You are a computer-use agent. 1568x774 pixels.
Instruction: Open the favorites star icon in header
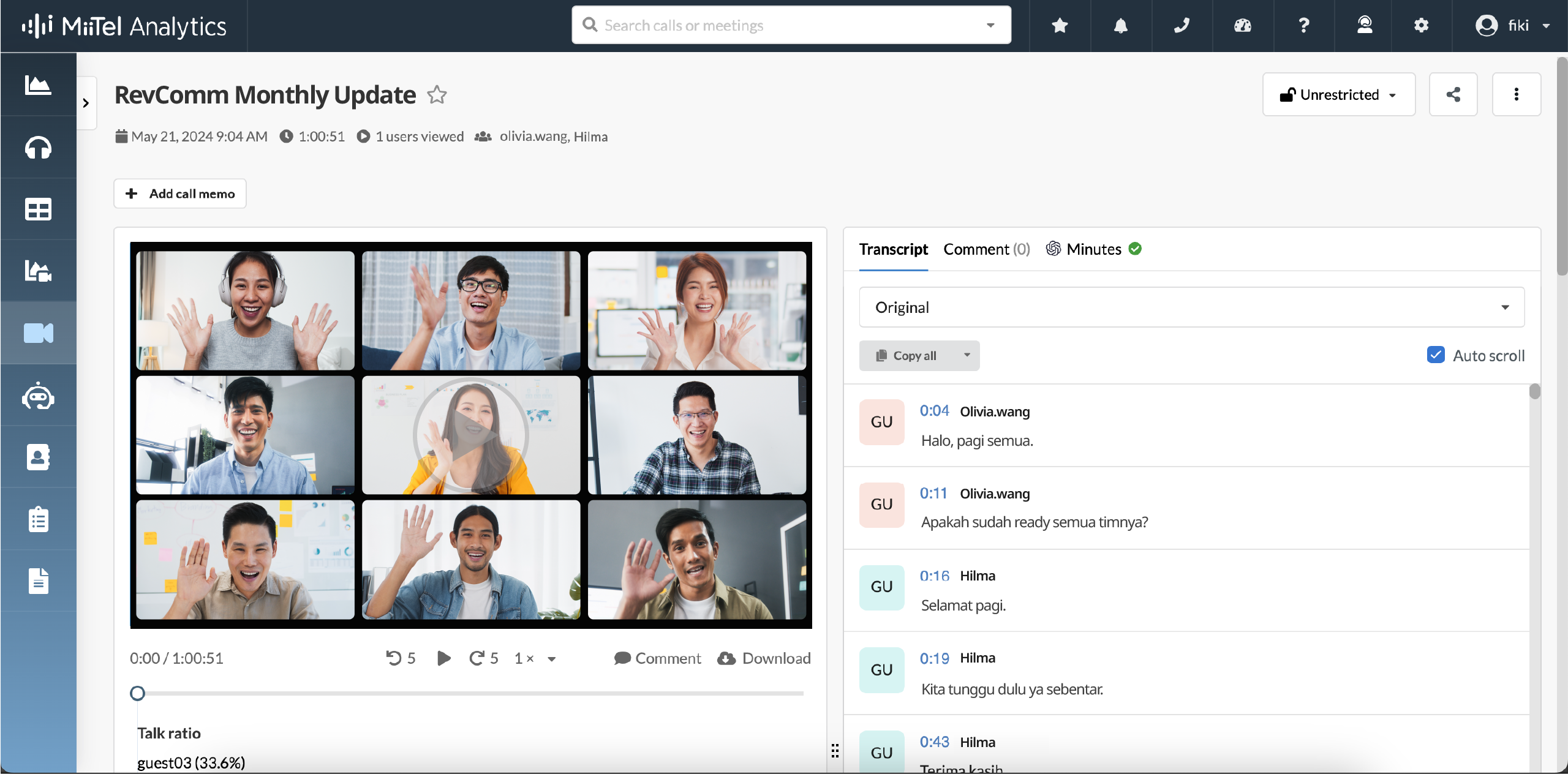1060,26
